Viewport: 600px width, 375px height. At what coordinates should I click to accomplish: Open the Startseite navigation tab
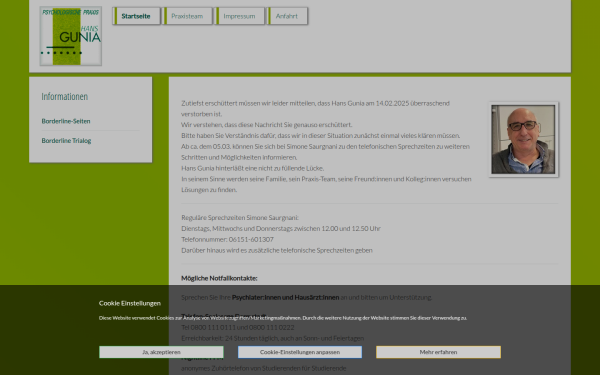[x=137, y=16]
